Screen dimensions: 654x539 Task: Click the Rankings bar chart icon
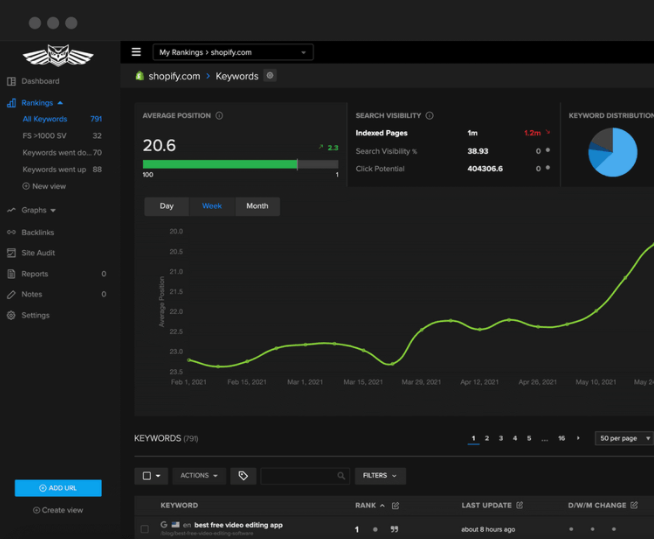(11, 103)
